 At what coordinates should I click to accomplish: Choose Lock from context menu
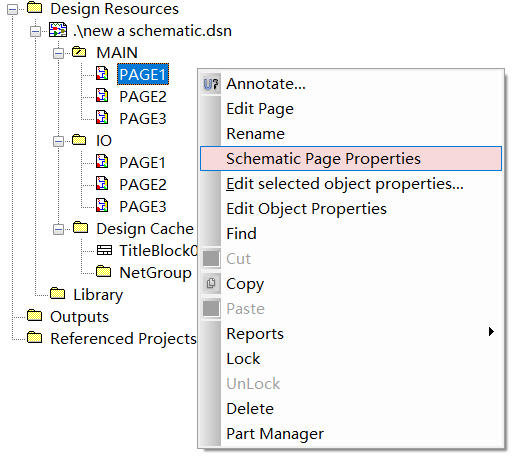pyautogui.click(x=243, y=359)
